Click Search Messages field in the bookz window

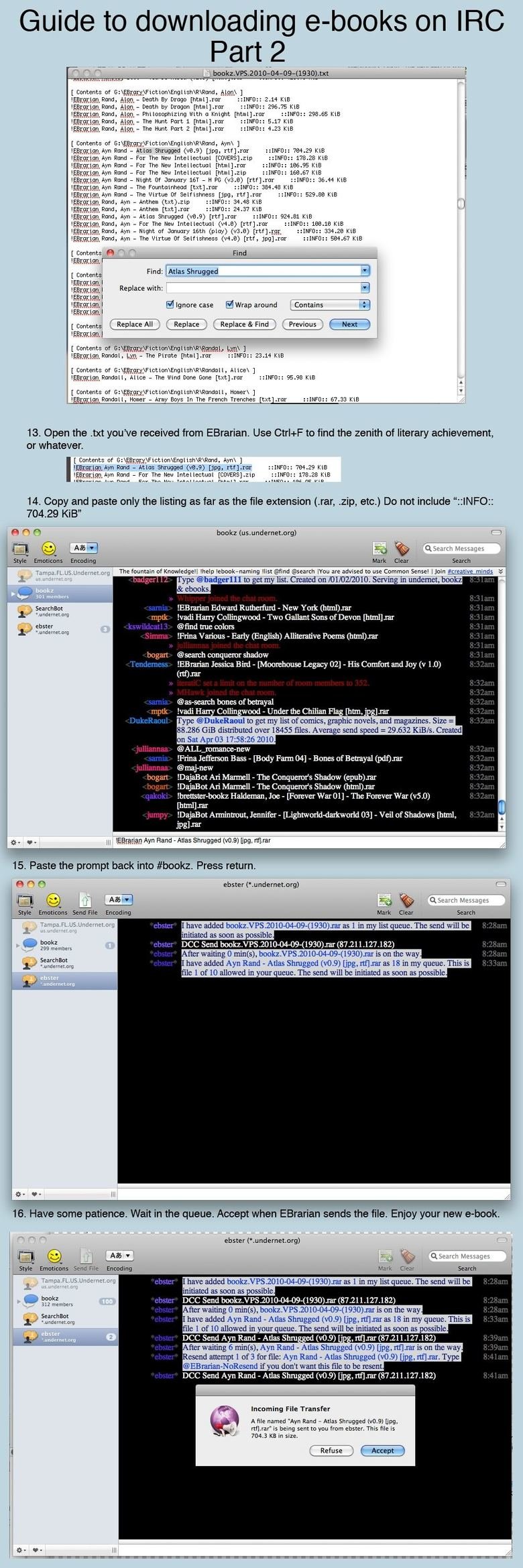pos(462,548)
